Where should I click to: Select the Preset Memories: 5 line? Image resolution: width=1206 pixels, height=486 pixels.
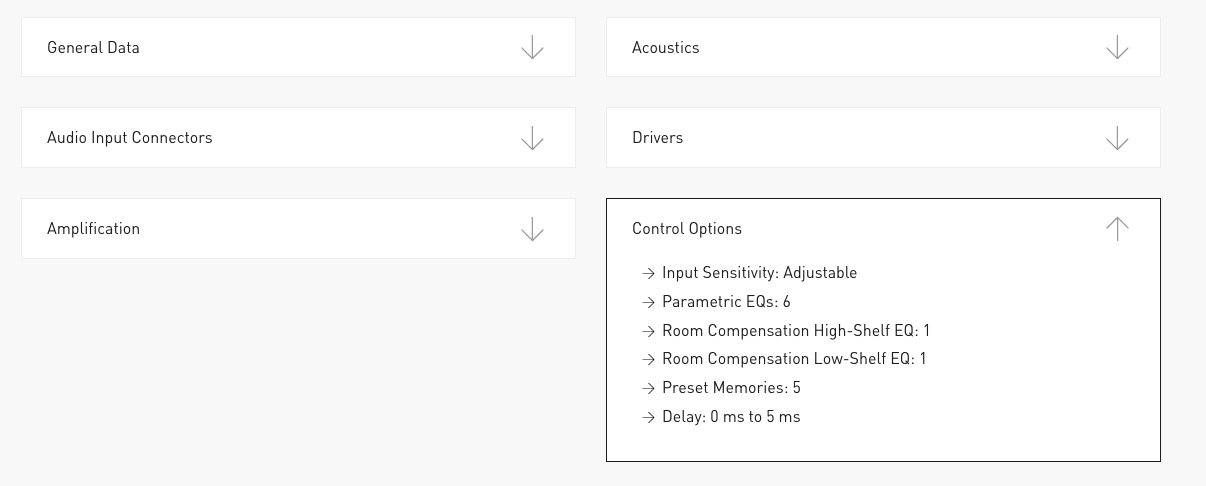[731, 388]
